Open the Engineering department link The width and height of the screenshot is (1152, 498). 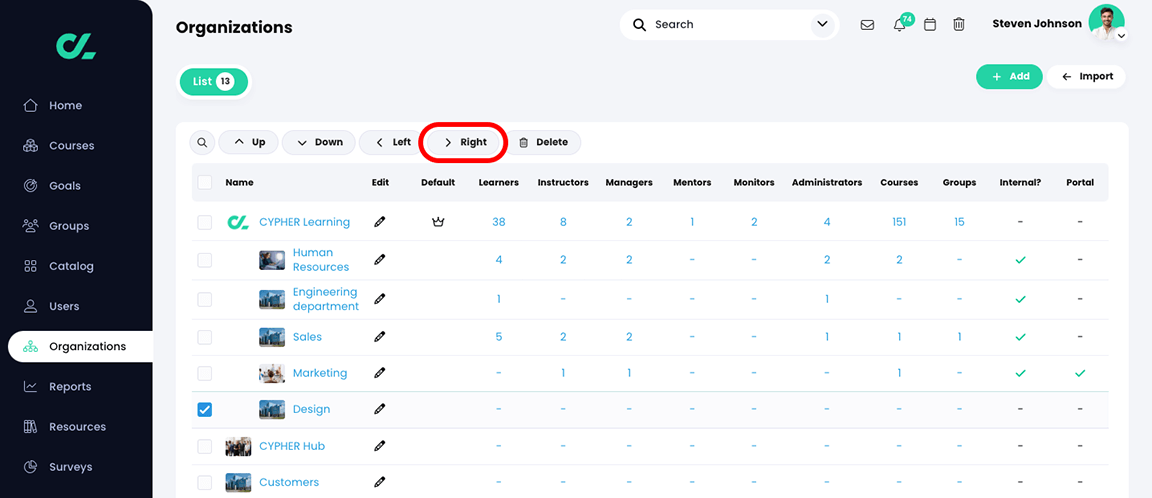[x=326, y=299]
